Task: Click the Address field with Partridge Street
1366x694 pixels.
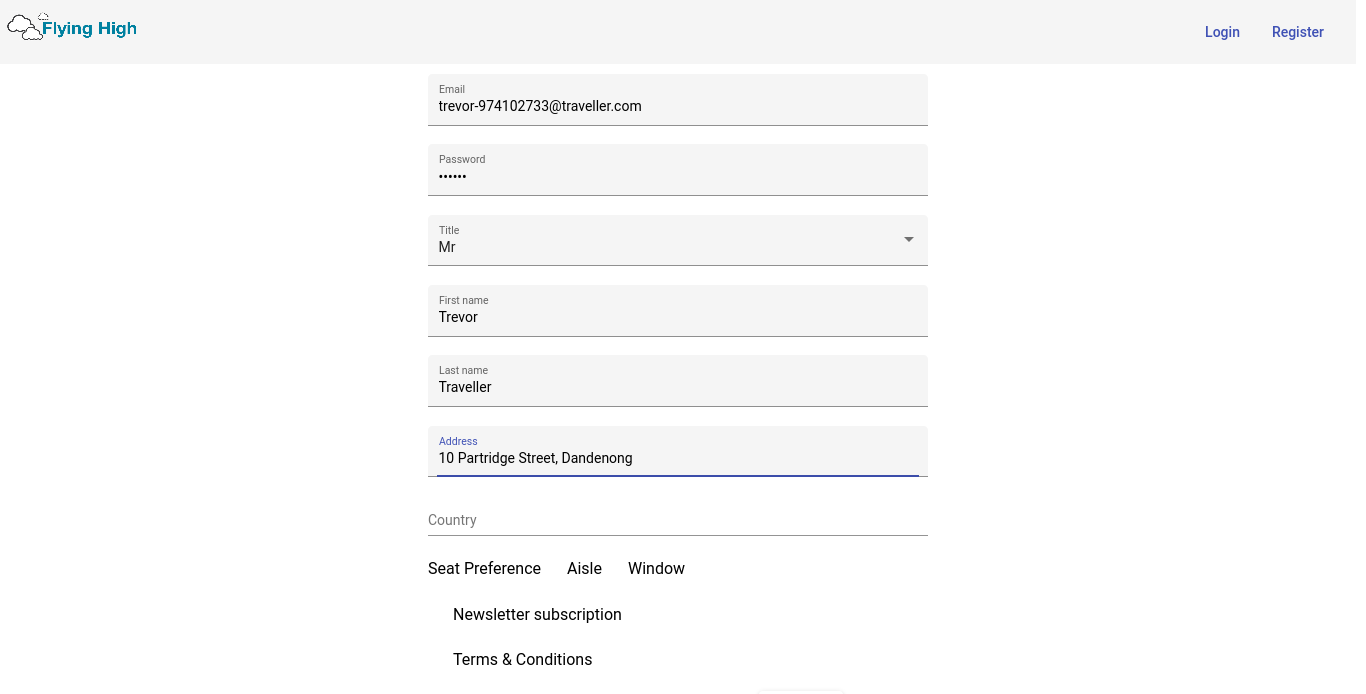Action: 677,458
